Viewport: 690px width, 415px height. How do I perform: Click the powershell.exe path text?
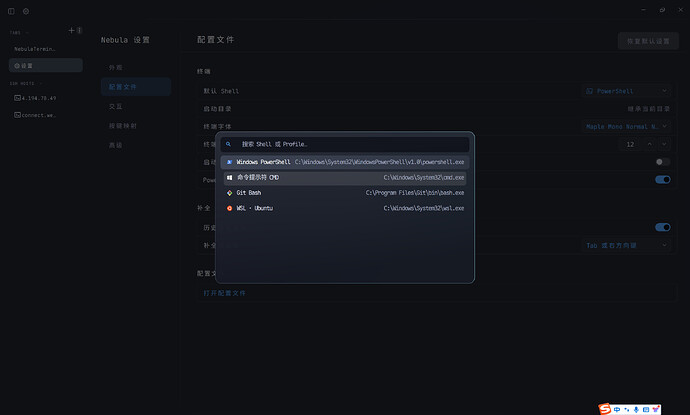379,162
